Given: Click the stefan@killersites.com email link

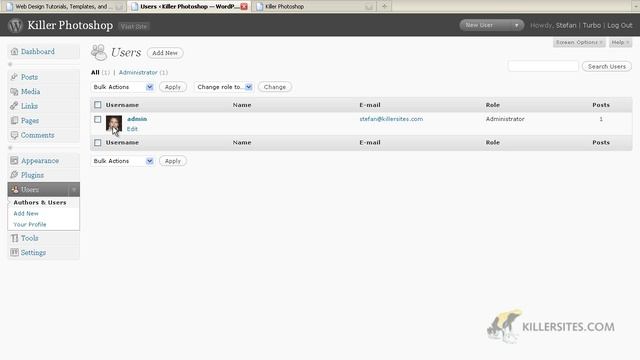Looking at the screenshot, I should (391, 119).
